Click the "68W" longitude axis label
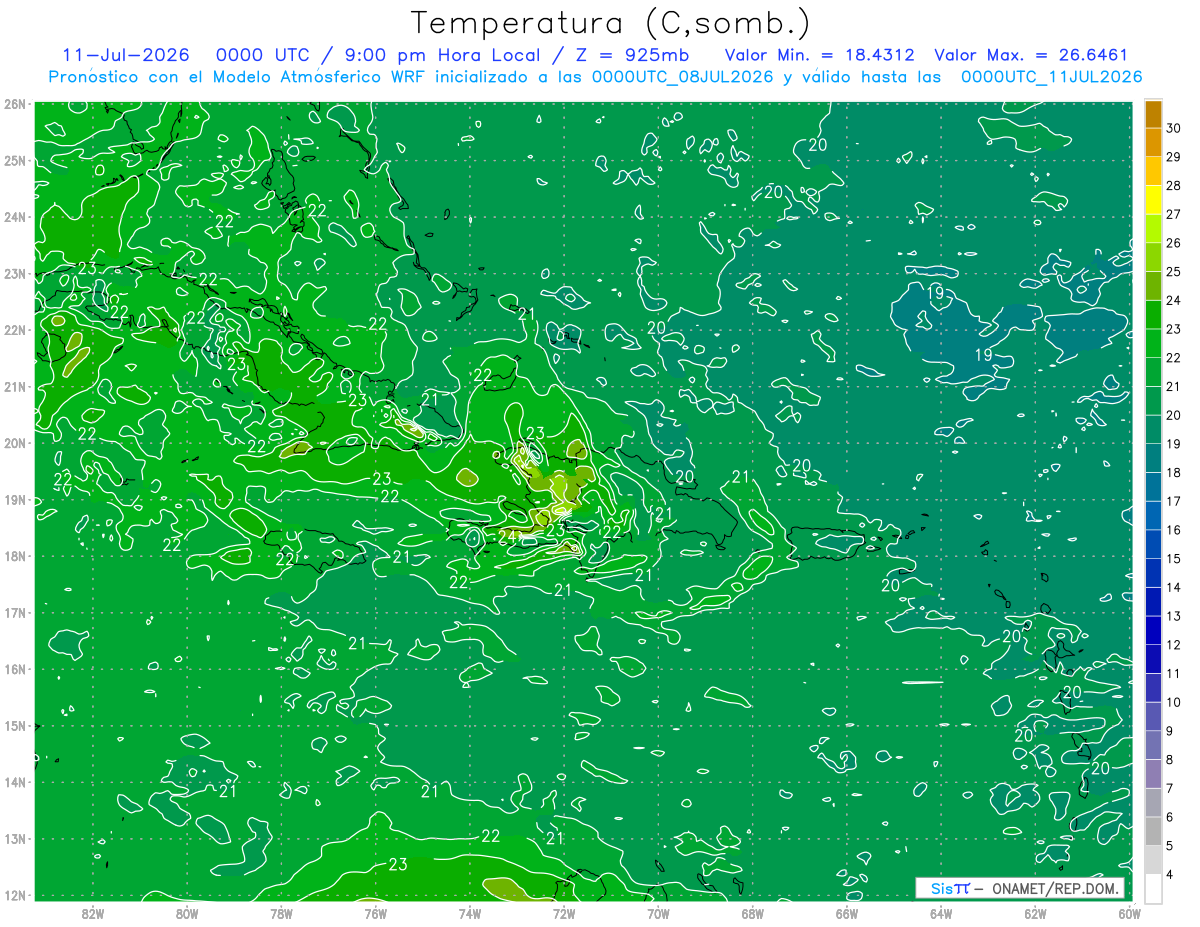The height and width of the screenshot is (927, 1200). click(x=752, y=913)
